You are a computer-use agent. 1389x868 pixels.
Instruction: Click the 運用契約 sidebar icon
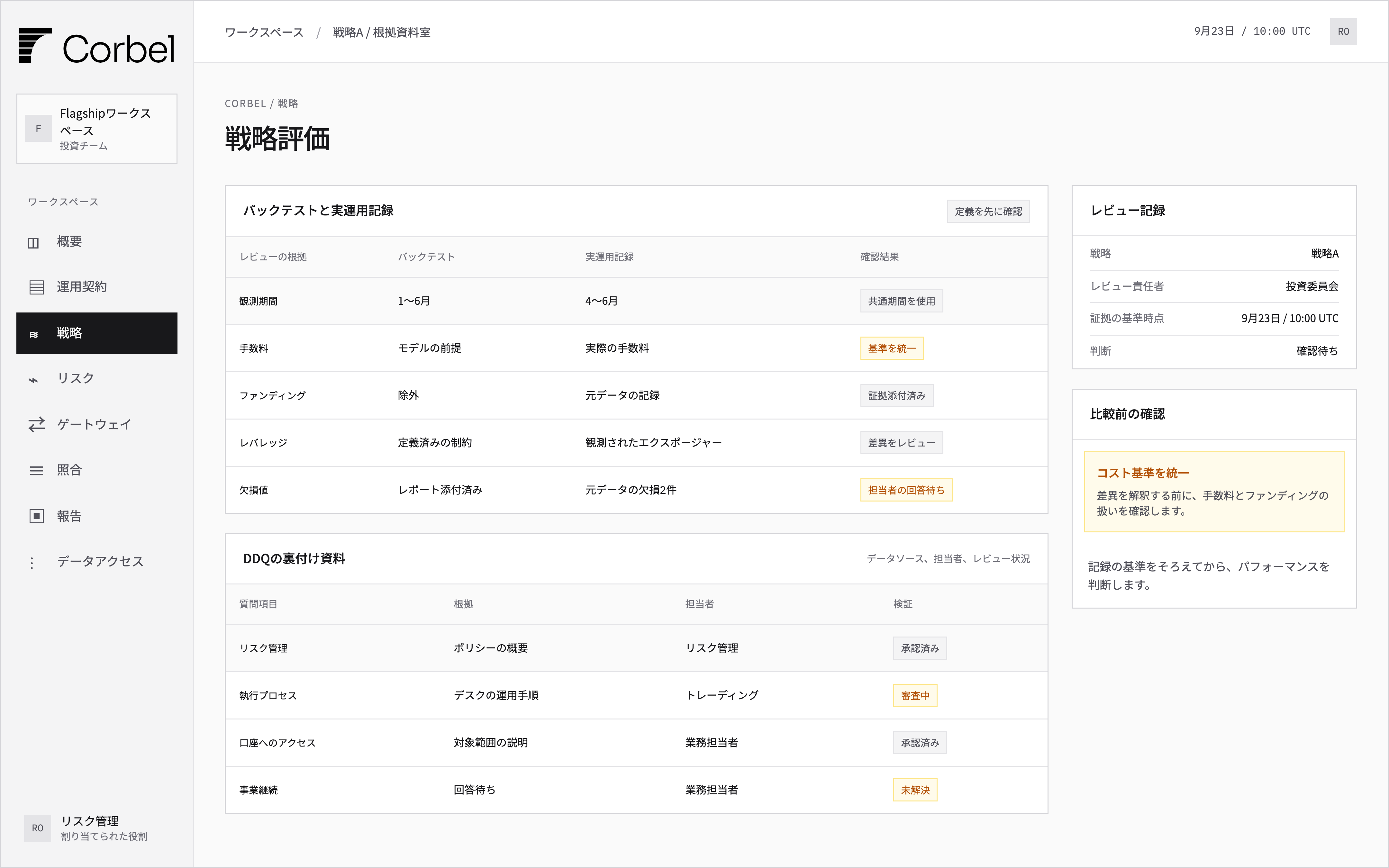click(x=36, y=288)
